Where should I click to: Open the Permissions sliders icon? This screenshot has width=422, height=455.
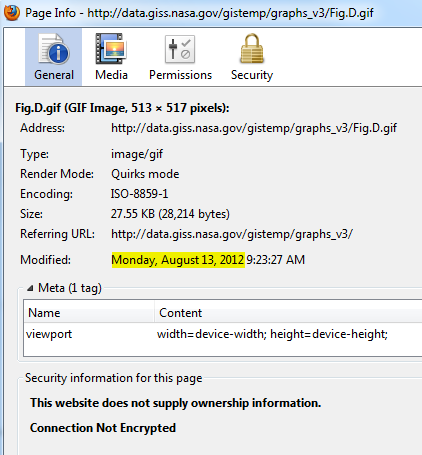coord(180,49)
